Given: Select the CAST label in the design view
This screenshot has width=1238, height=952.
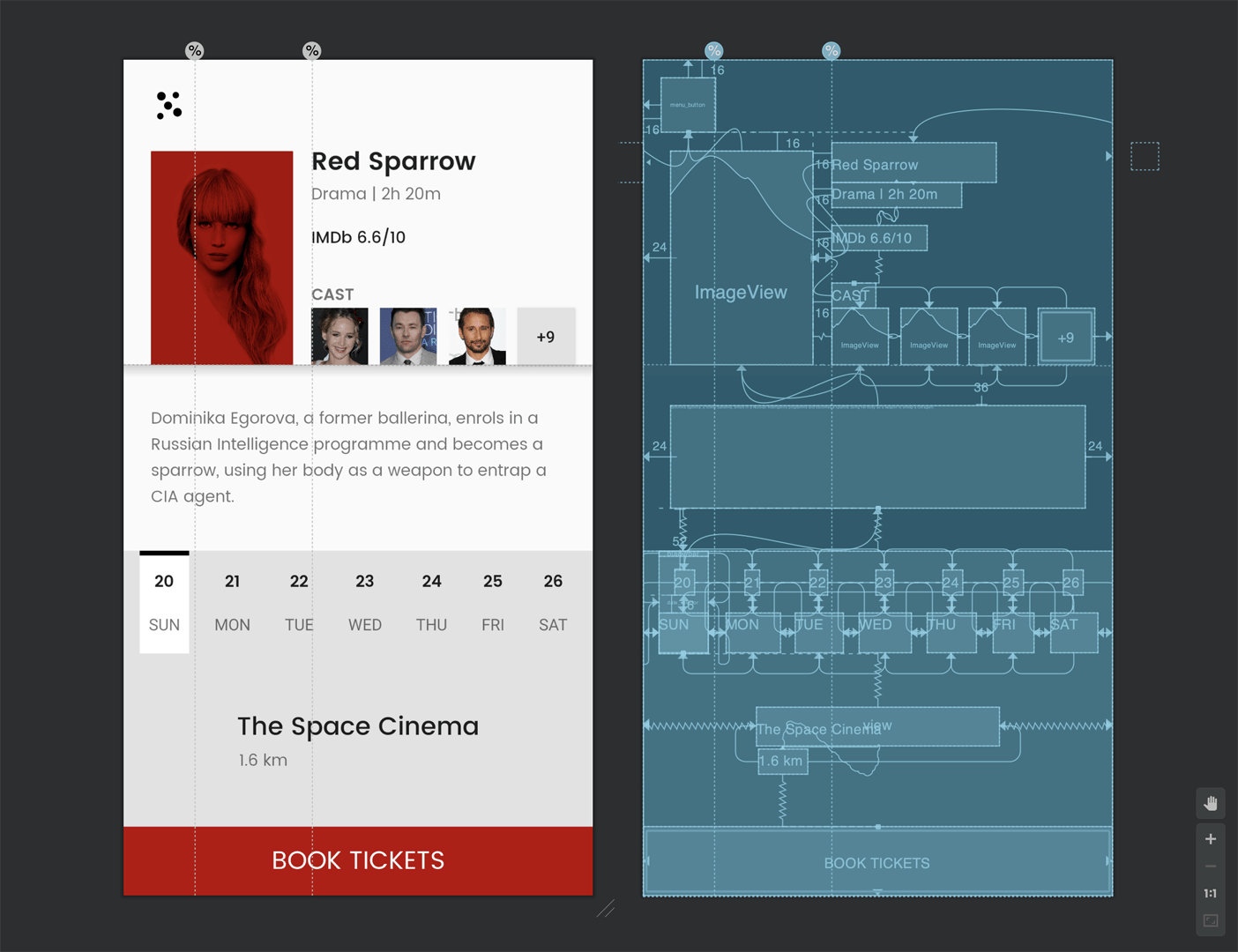Looking at the screenshot, I should click(332, 294).
